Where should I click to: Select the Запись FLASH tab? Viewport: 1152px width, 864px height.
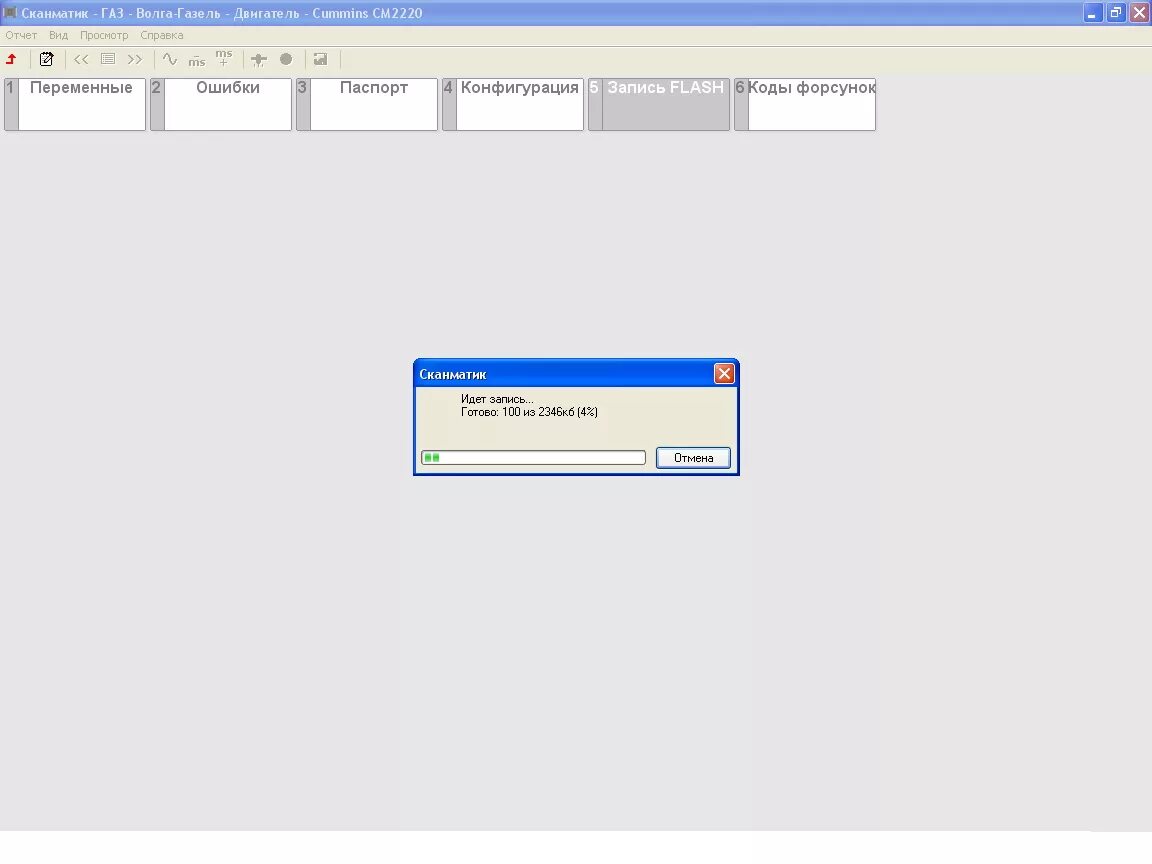(659, 104)
